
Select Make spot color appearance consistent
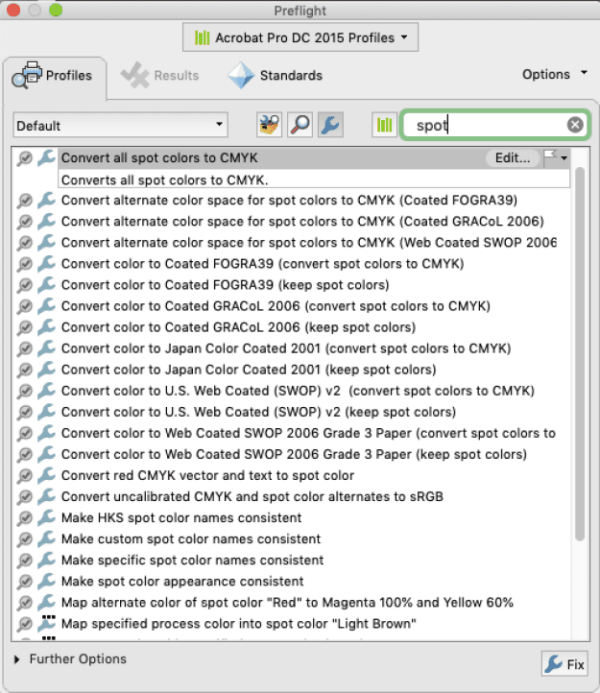[182, 581]
